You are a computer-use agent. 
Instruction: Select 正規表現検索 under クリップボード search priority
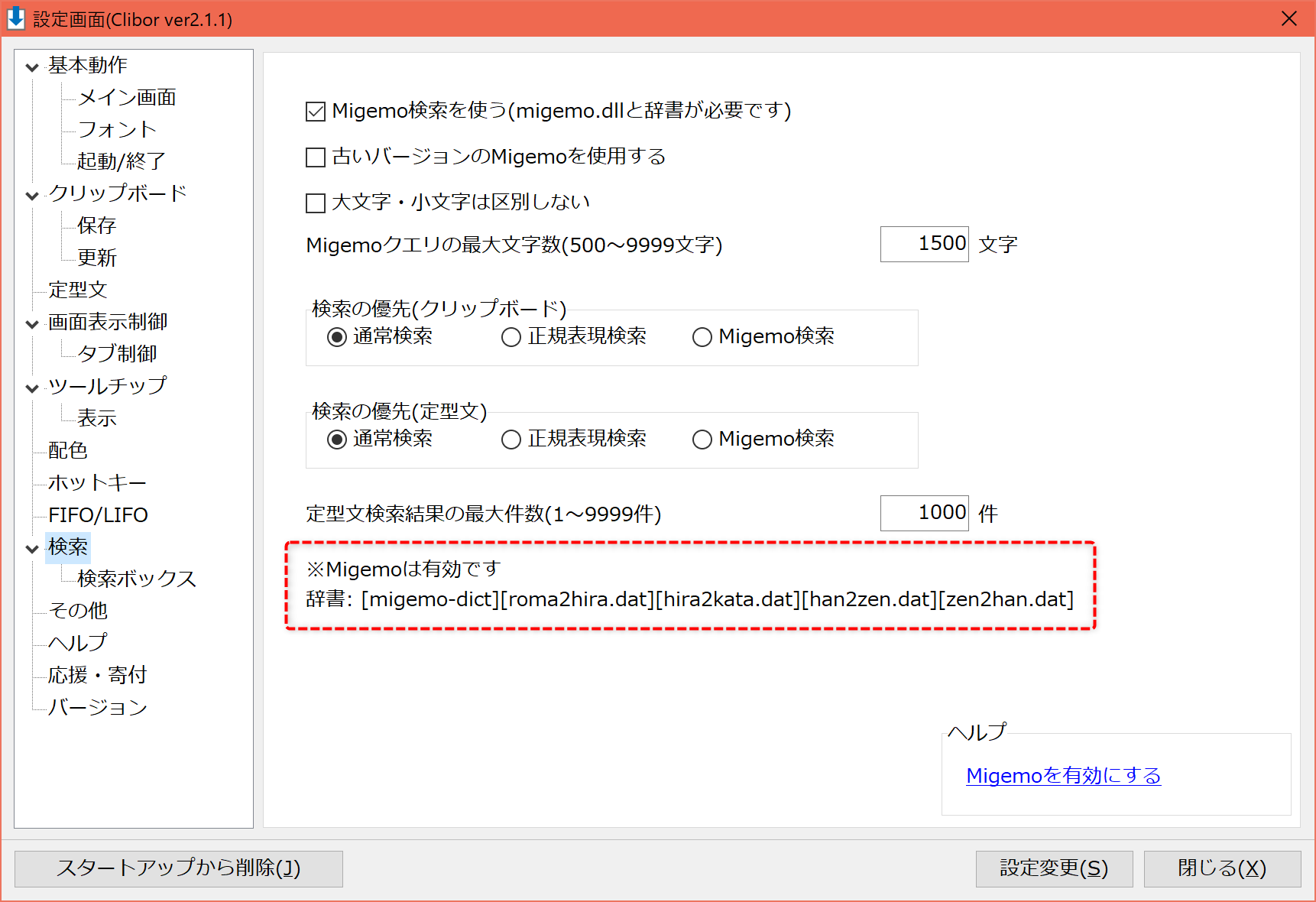511,337
